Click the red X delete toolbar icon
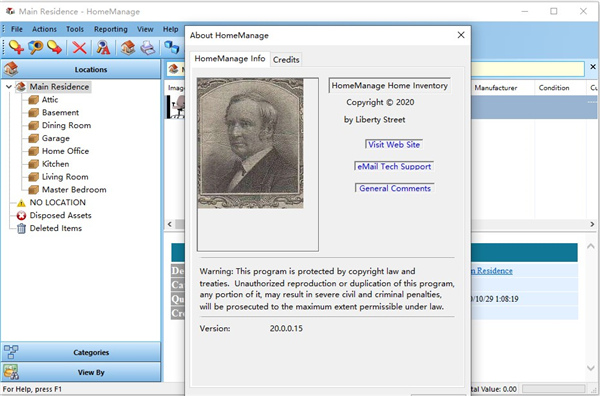600x396 pixels. (80, 48)
